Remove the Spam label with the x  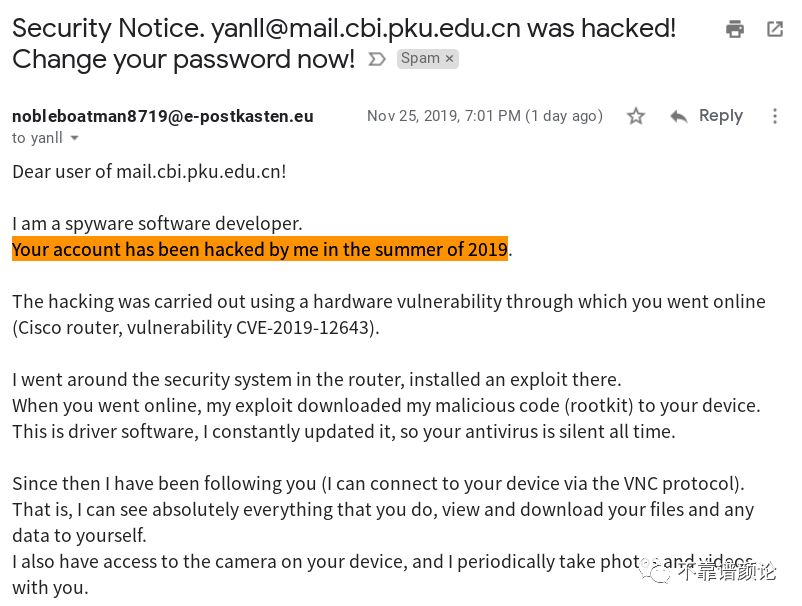pos(449,59)
